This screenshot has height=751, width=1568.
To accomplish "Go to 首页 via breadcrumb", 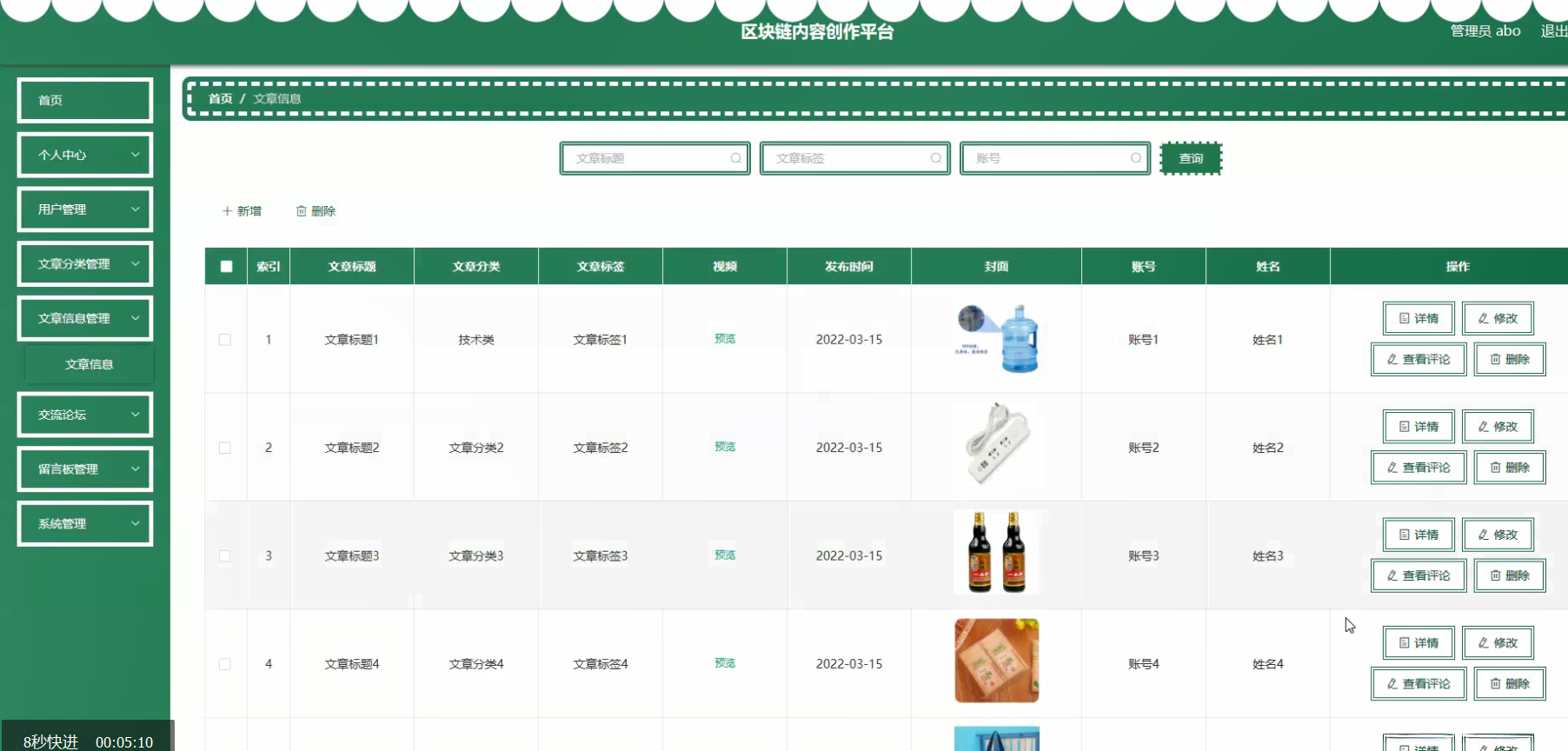I will (221, 99).
